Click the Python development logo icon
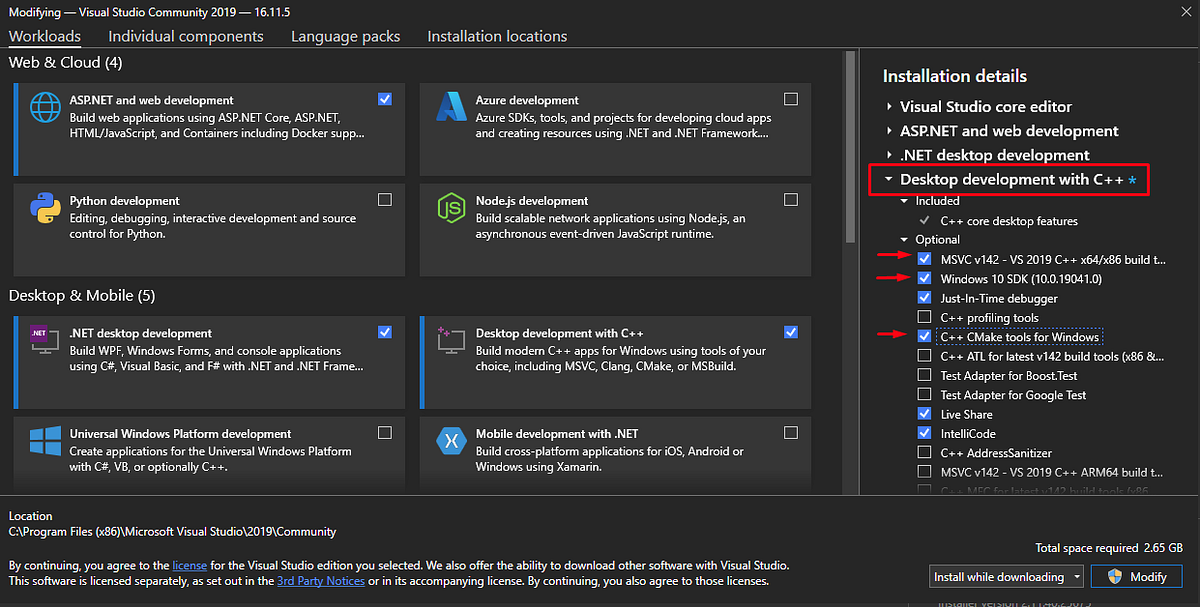The image size is (1200, 607). tap(46, 208)
